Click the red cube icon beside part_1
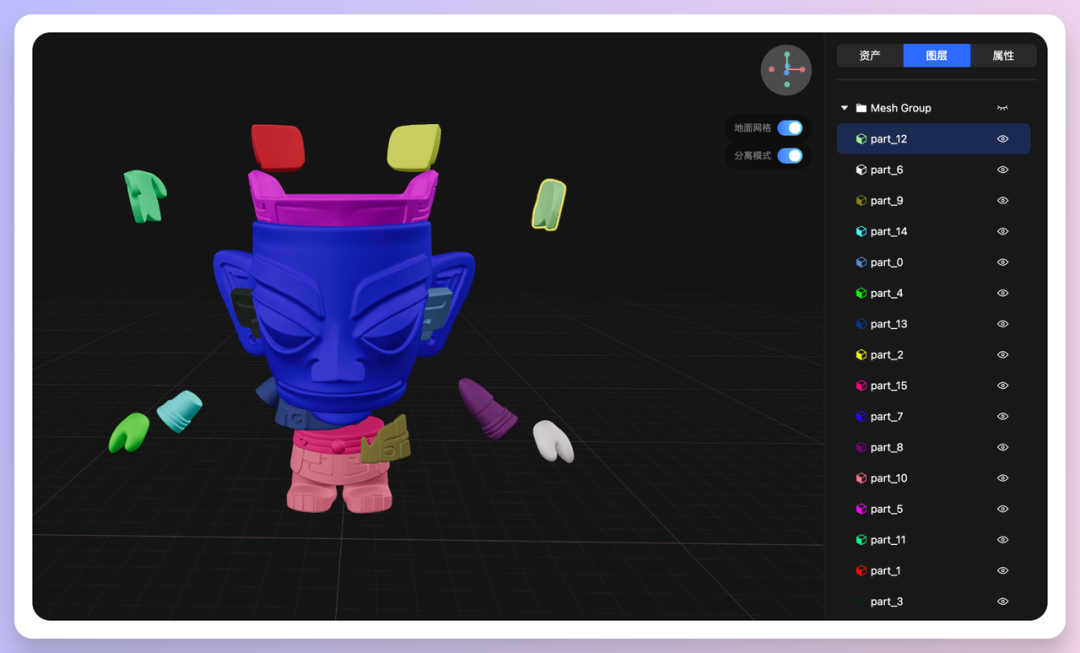The width and height of the screenshot is (1080, 653). coord(861,571)
